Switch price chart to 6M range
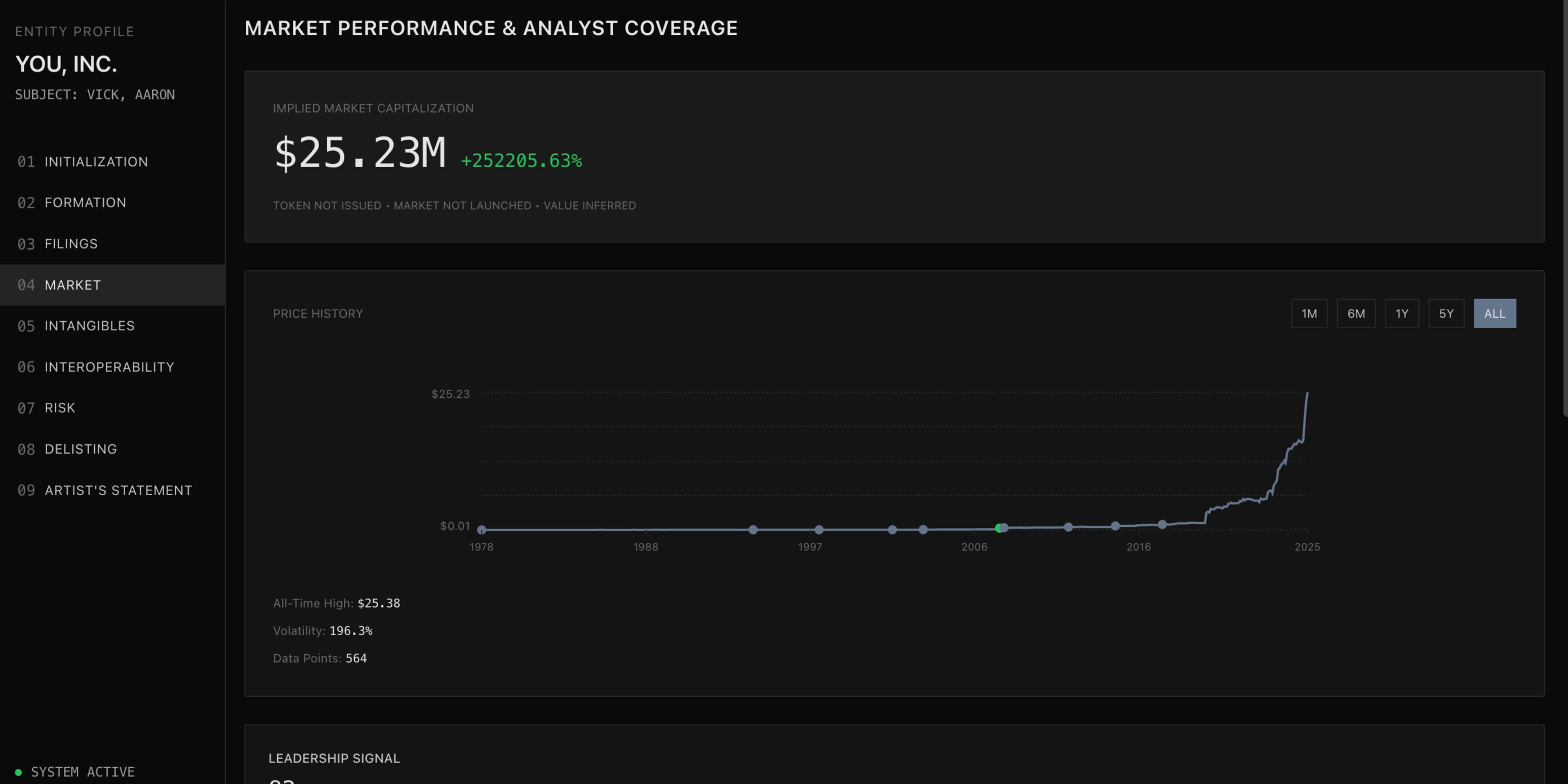Image resolution: width=1568 pixels, height=784 pixels. coord(1356,314)
